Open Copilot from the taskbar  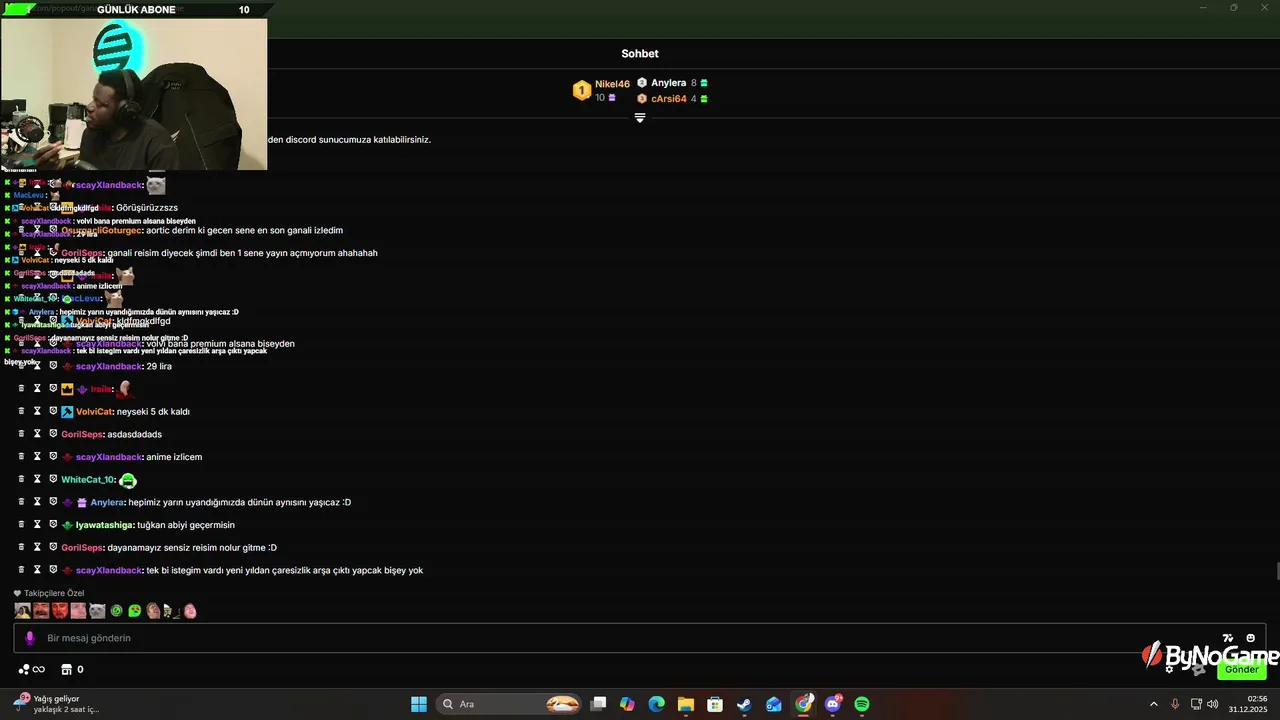click(627, 704)
